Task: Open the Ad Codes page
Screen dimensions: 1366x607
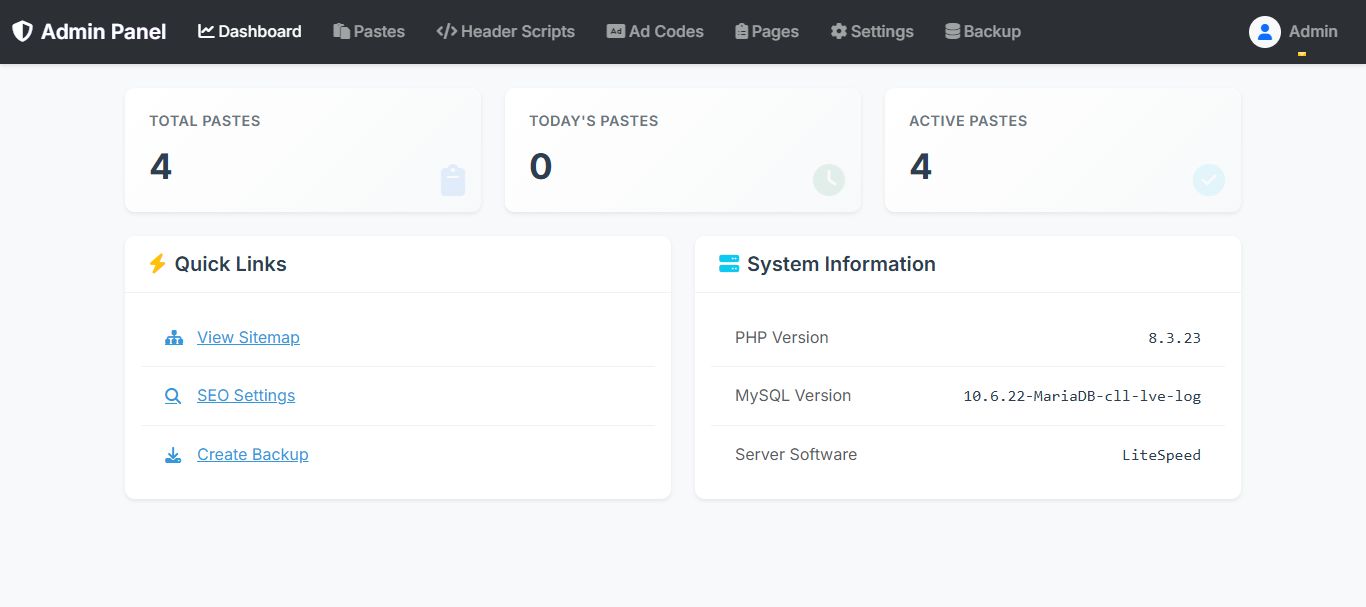Action: point(655,32)
